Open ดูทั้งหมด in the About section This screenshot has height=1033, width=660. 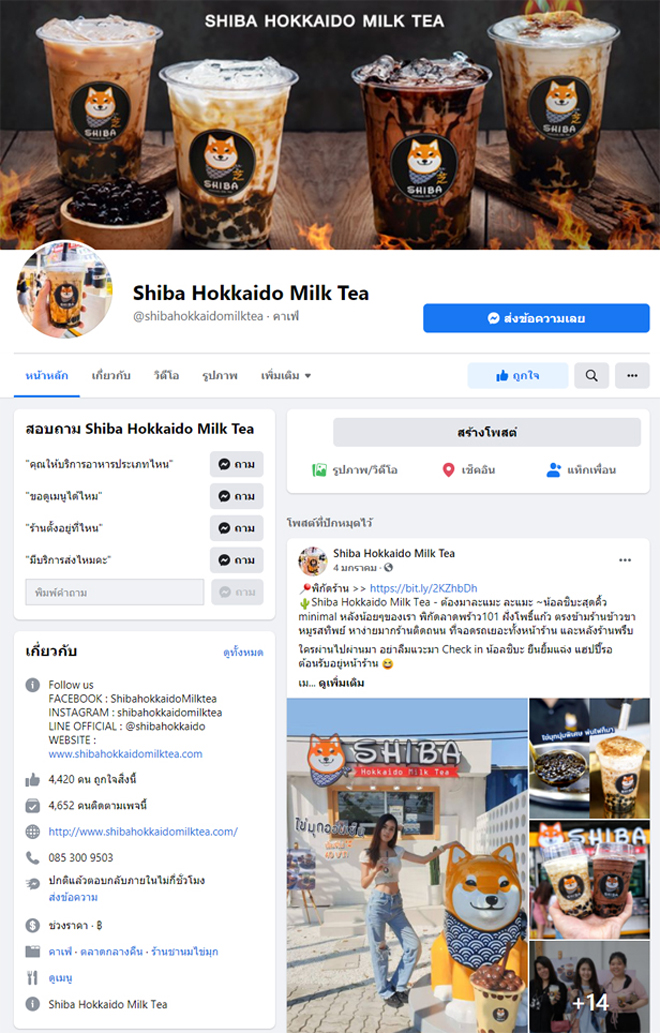(243, 652)
